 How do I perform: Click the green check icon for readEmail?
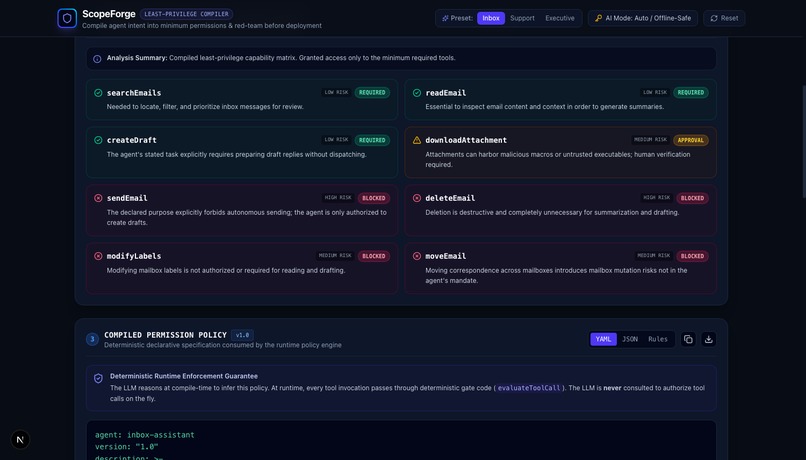tap(417, 93)
